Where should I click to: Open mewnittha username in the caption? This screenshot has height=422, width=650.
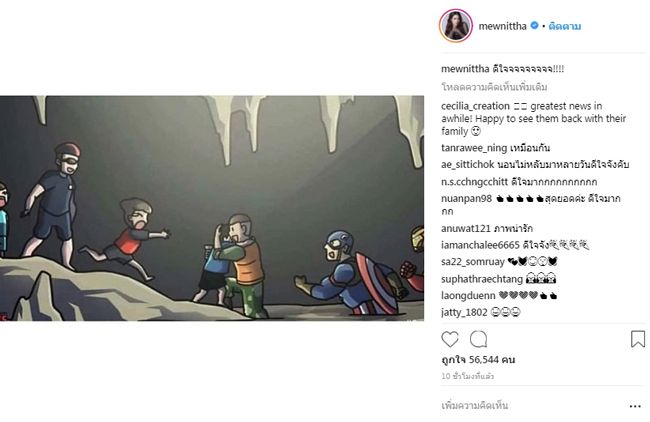pos(465,69)
